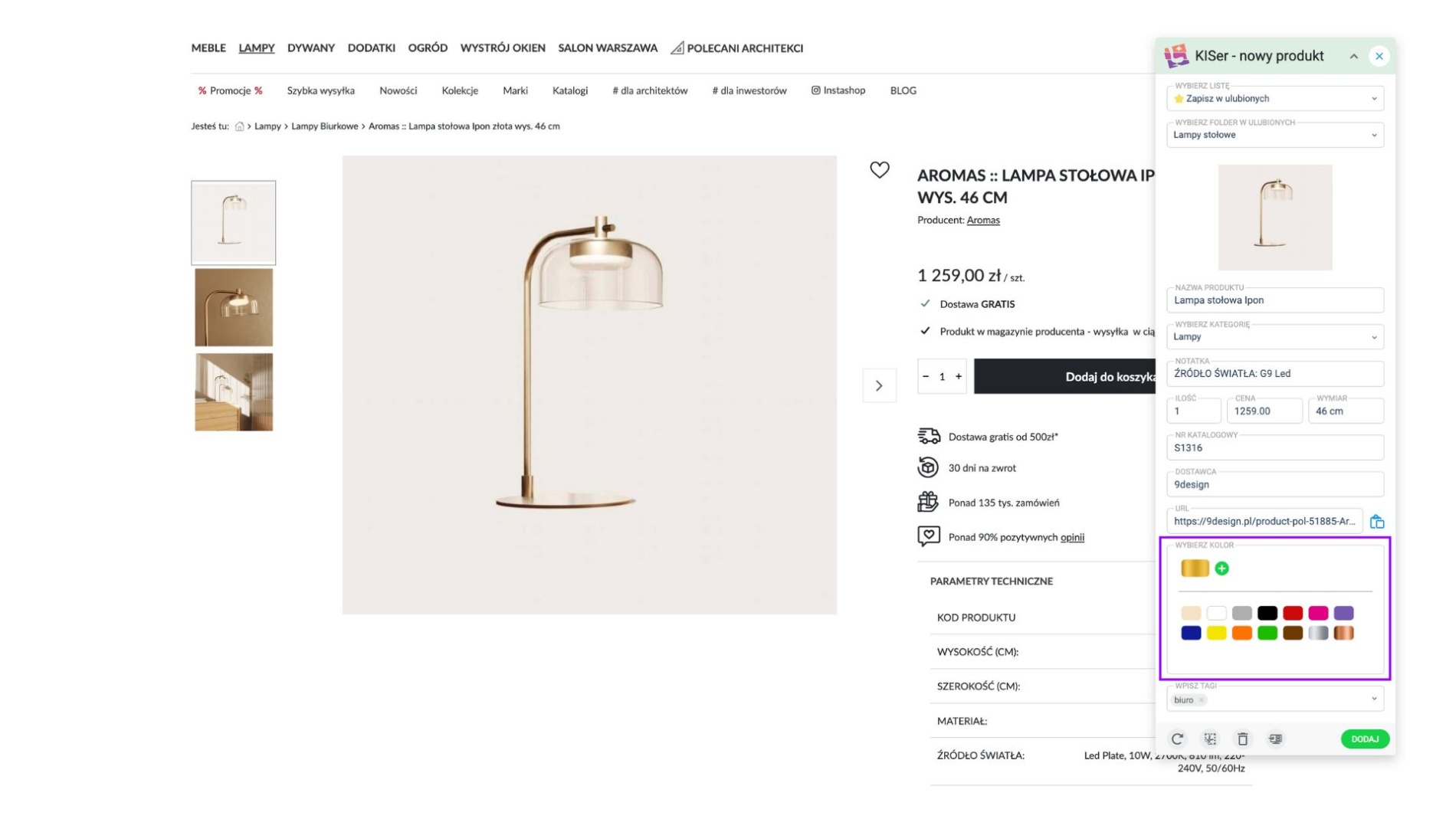Pick the red color swatch

(1292, 613)
